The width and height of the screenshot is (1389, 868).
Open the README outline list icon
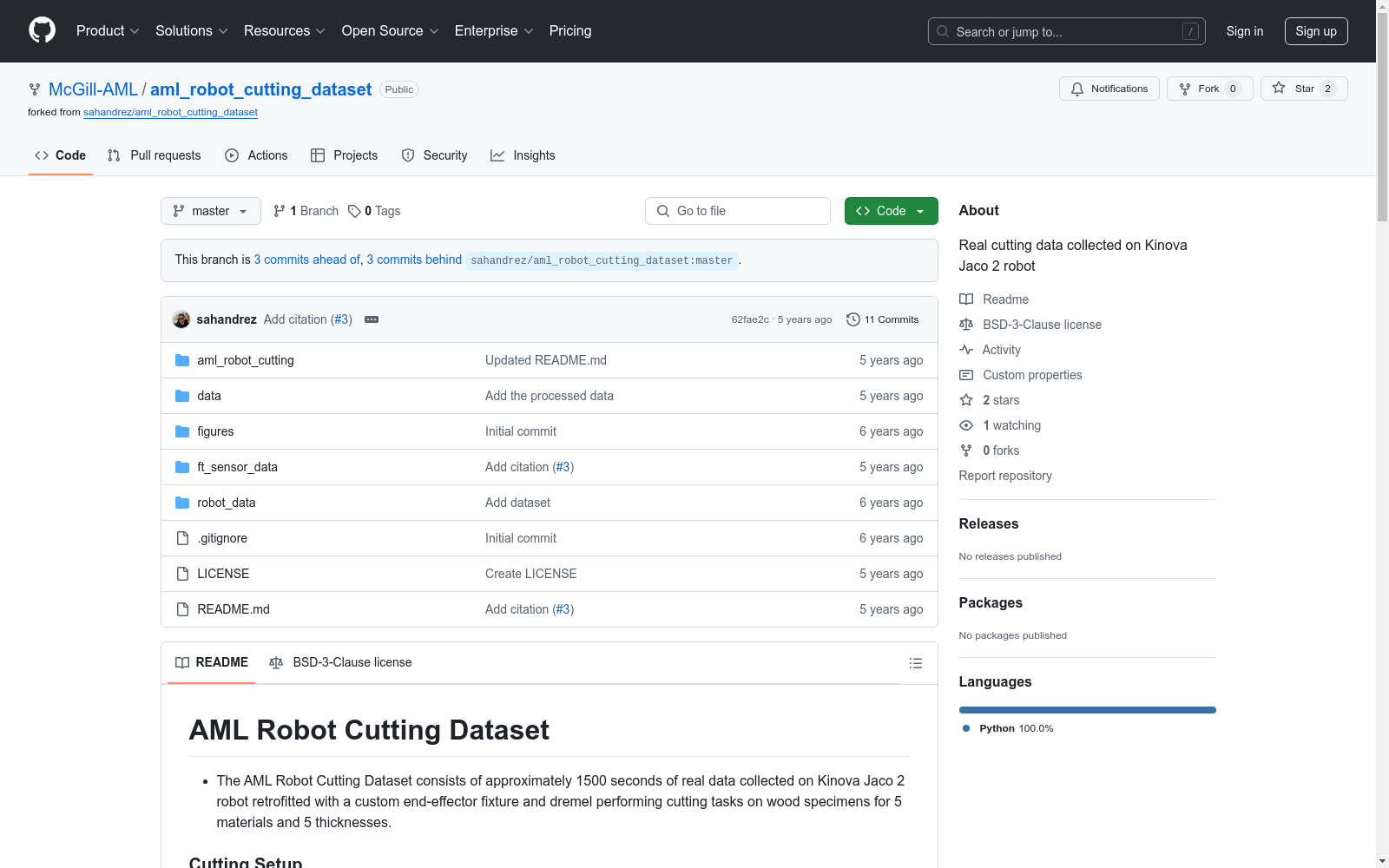coord(915,663)
